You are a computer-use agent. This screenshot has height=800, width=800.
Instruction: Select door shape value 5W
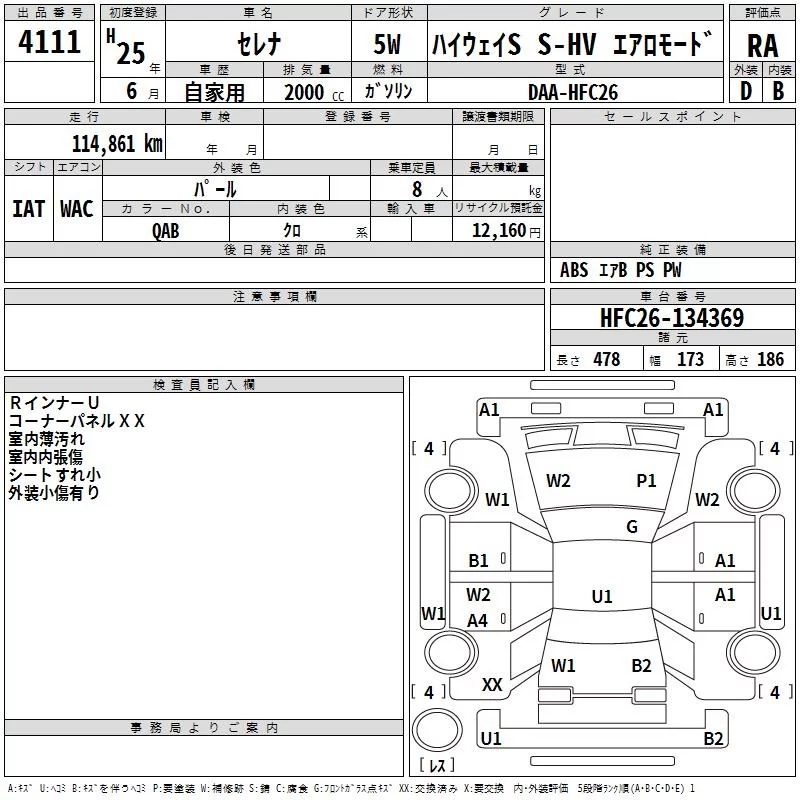[387, 44]
